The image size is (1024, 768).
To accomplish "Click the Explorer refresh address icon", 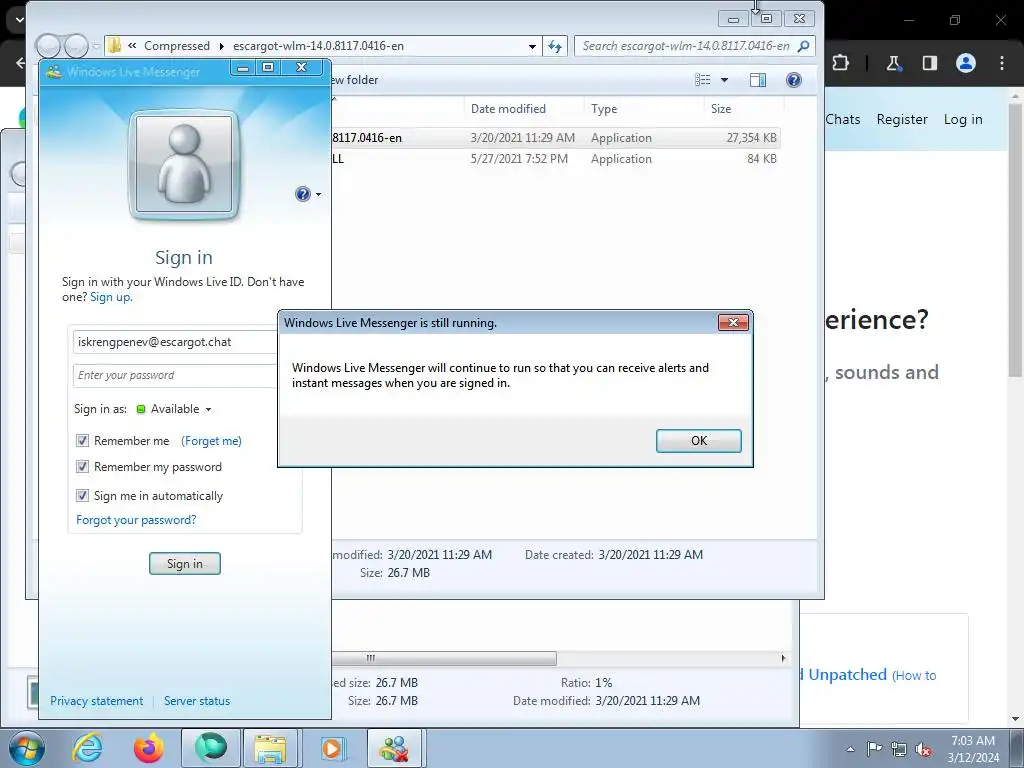I will [x=554, y=46].
